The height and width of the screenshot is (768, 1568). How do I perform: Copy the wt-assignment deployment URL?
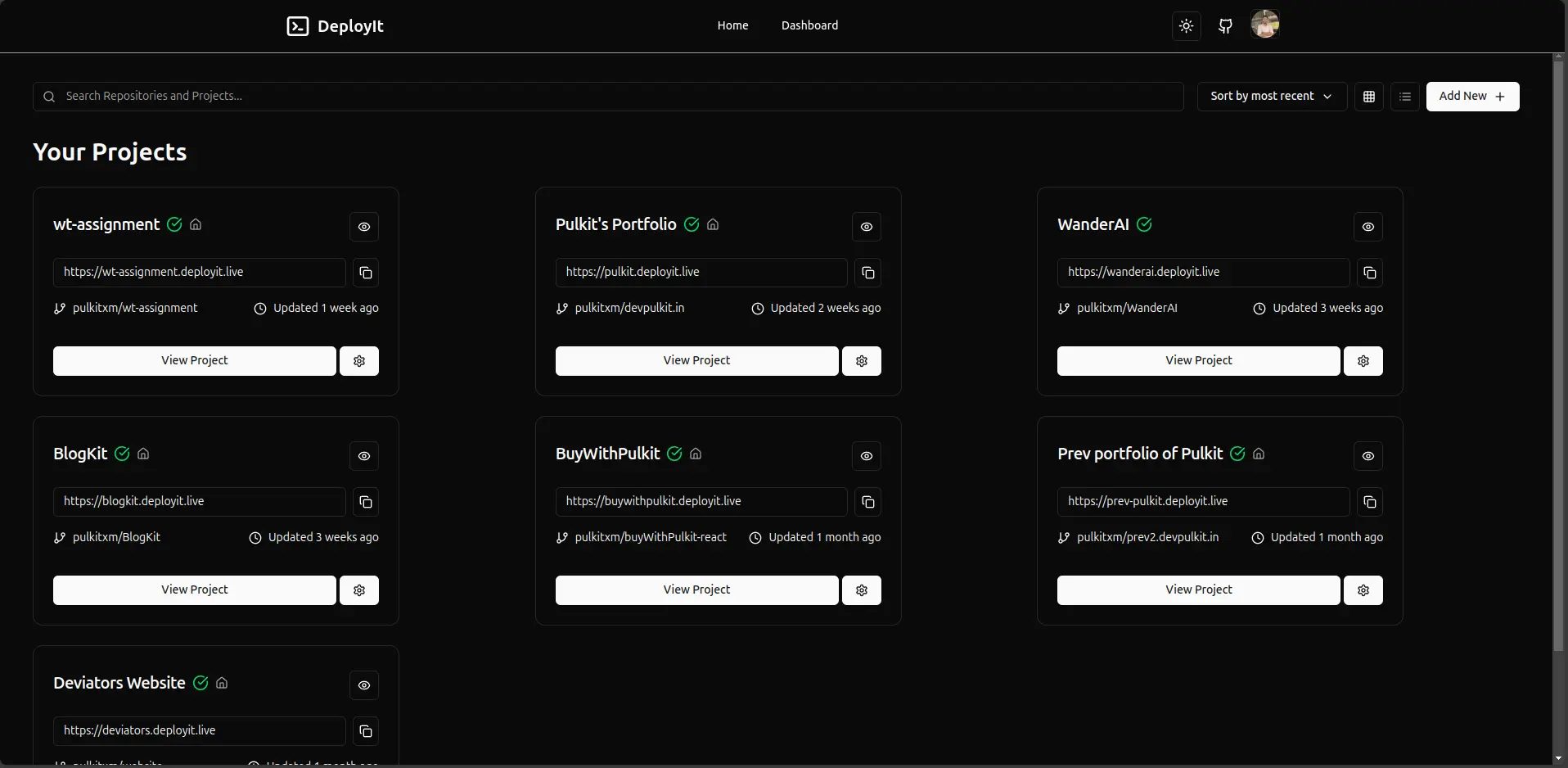tap(366, 273)
